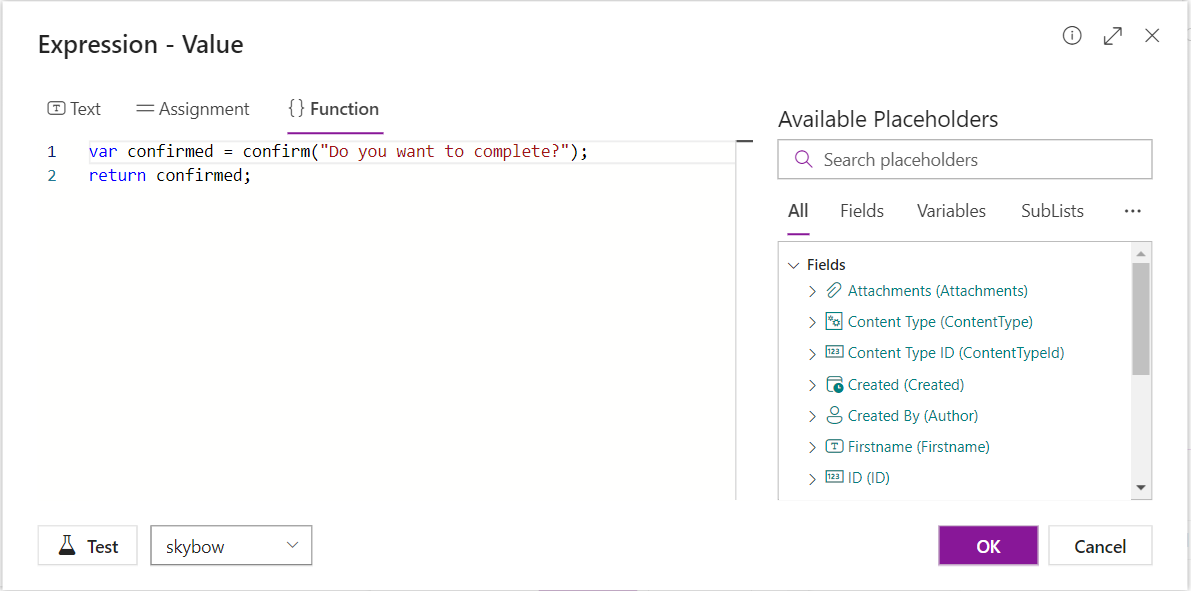
Task: Click the Created By person icon
Action: (834, 416)
